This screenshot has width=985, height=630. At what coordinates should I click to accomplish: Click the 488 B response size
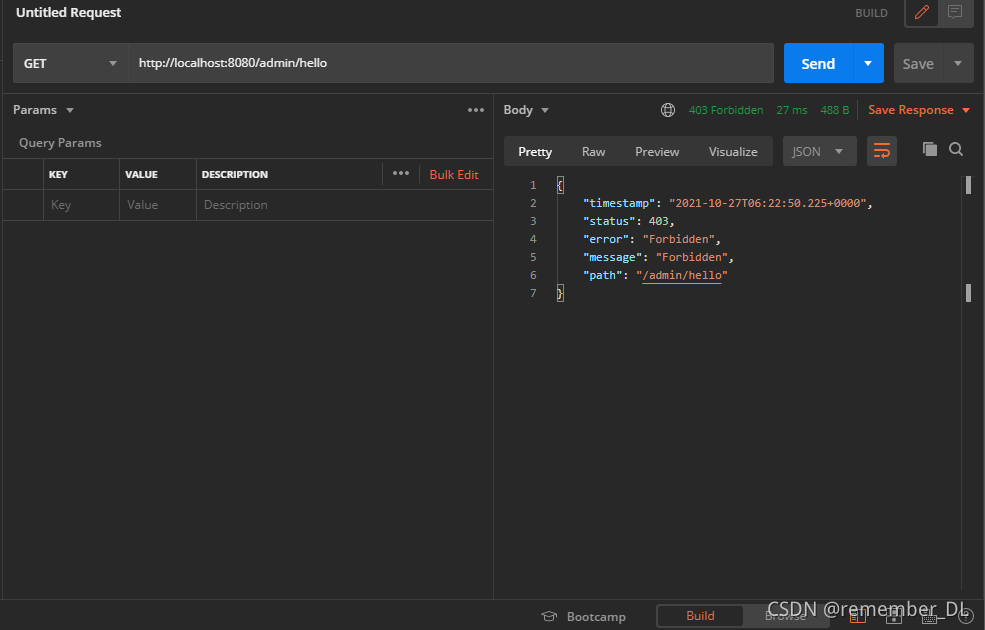(834, 110)
